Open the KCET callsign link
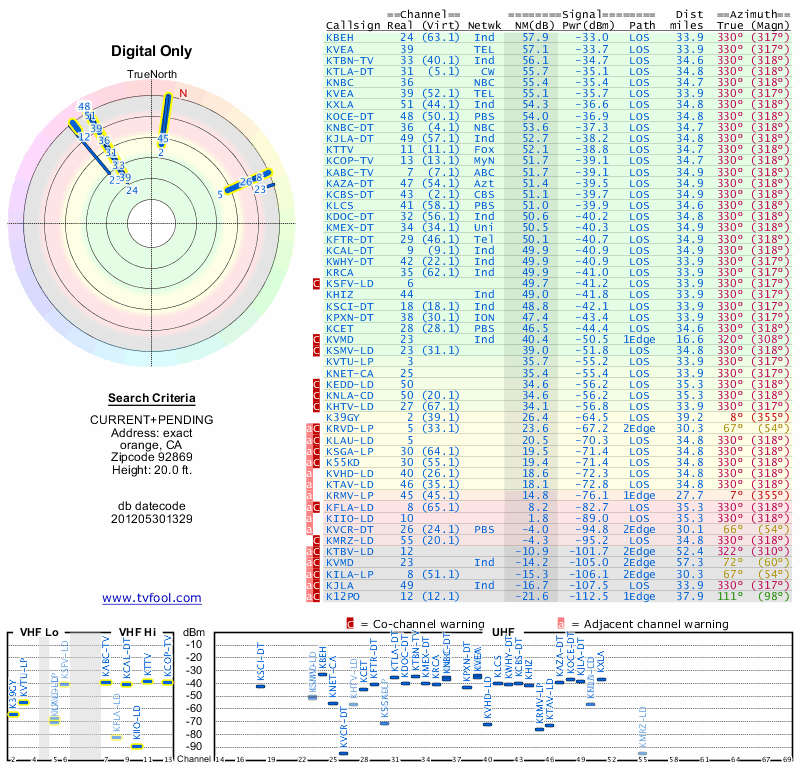This screenshot has width=800, height=768. (340, 328)
